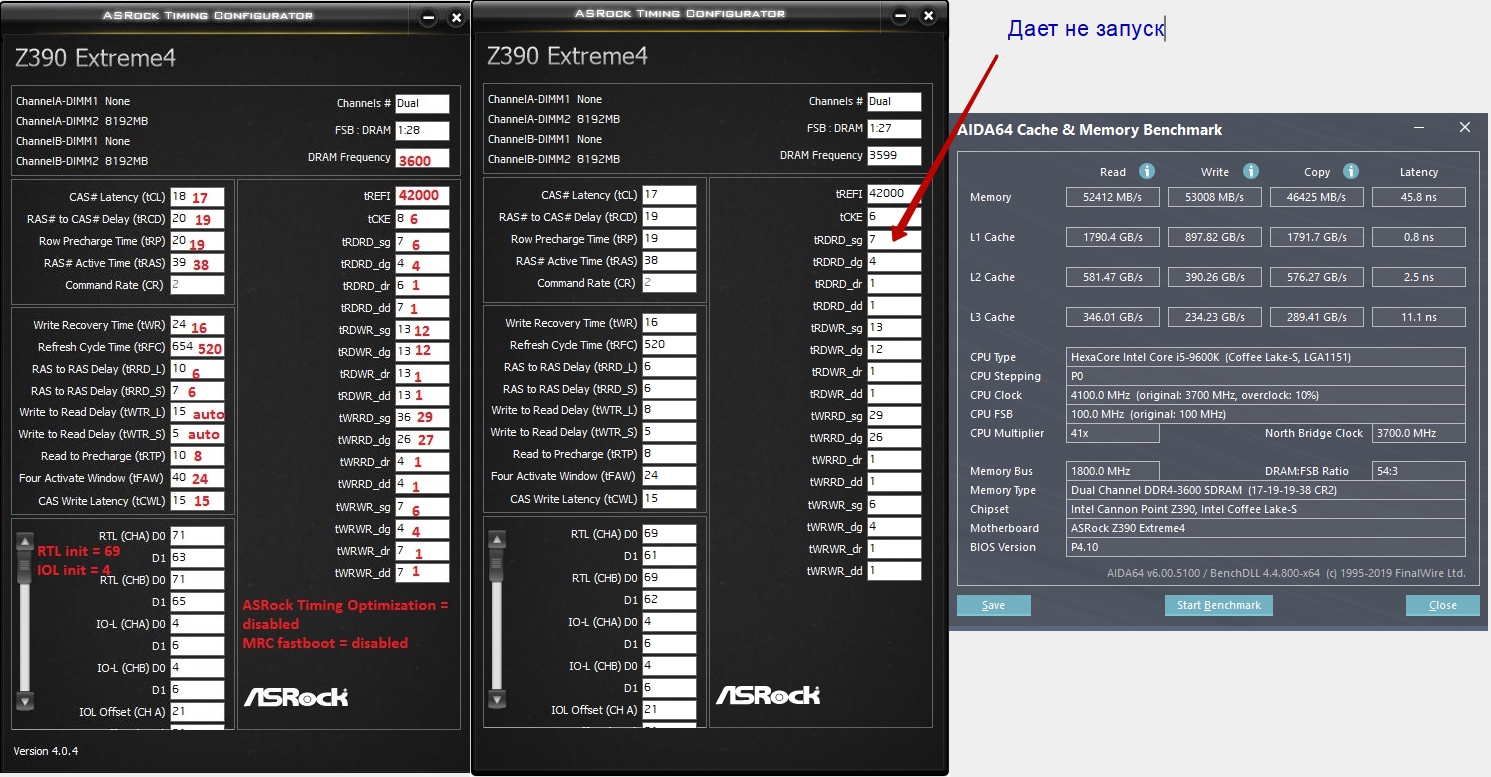The height and width of the screenshot is (777, 1491).
Task: Click the Save button in AIDA64
Action: tap(994, 605)
